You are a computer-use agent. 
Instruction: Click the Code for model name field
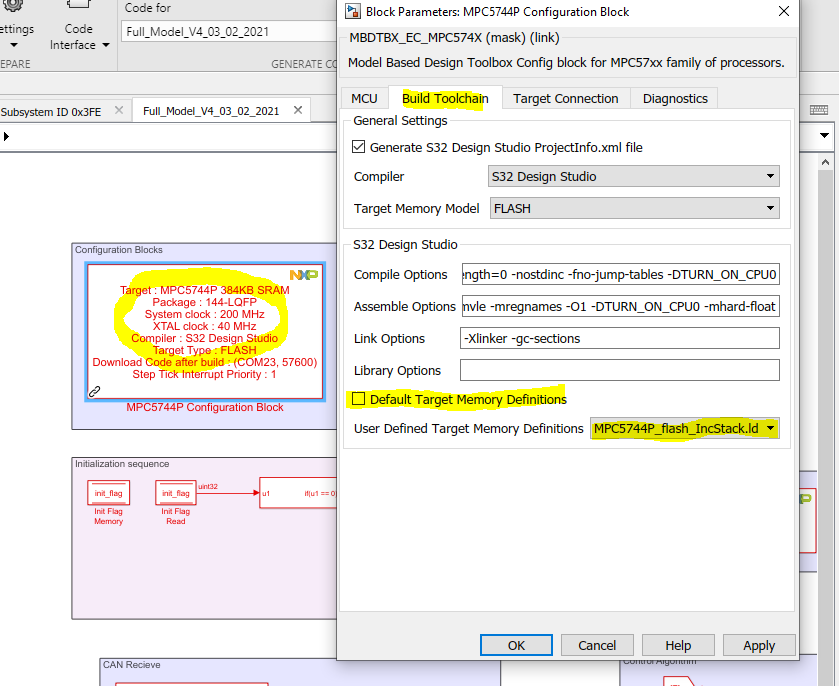[x=230, y=32]
